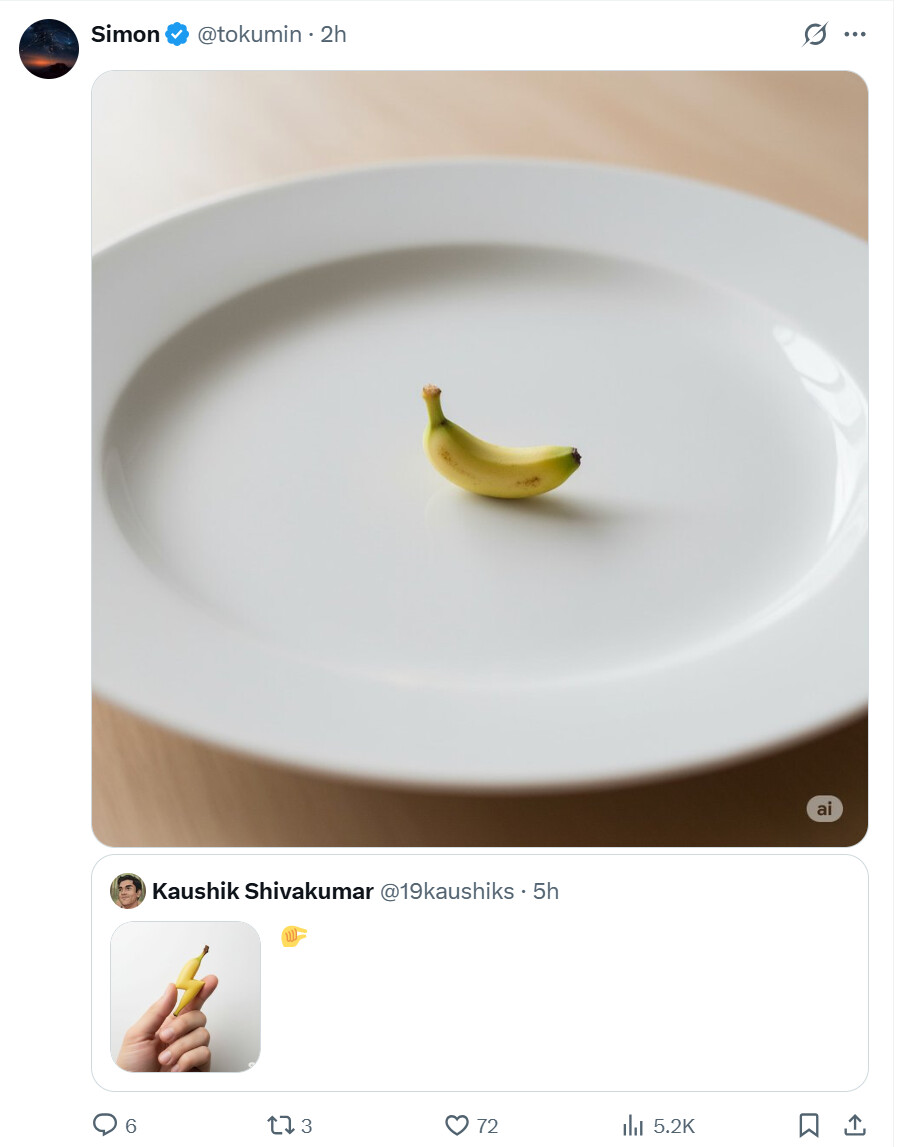Click the blue verified badge
This screenshot has height=1147, width=897.
(x=177, y=34)
